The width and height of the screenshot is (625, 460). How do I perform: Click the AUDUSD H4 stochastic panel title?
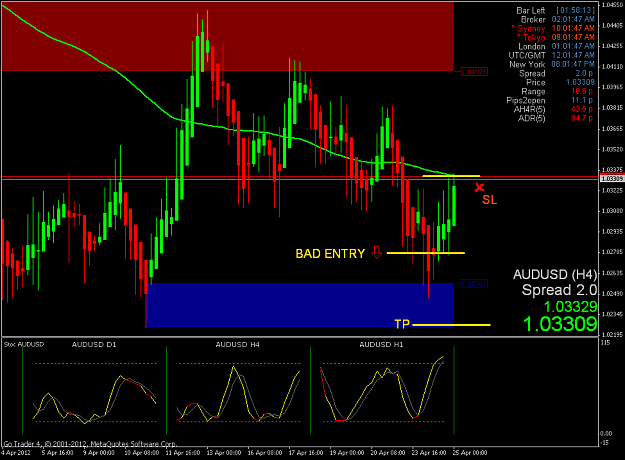click(x=238, y=344)
